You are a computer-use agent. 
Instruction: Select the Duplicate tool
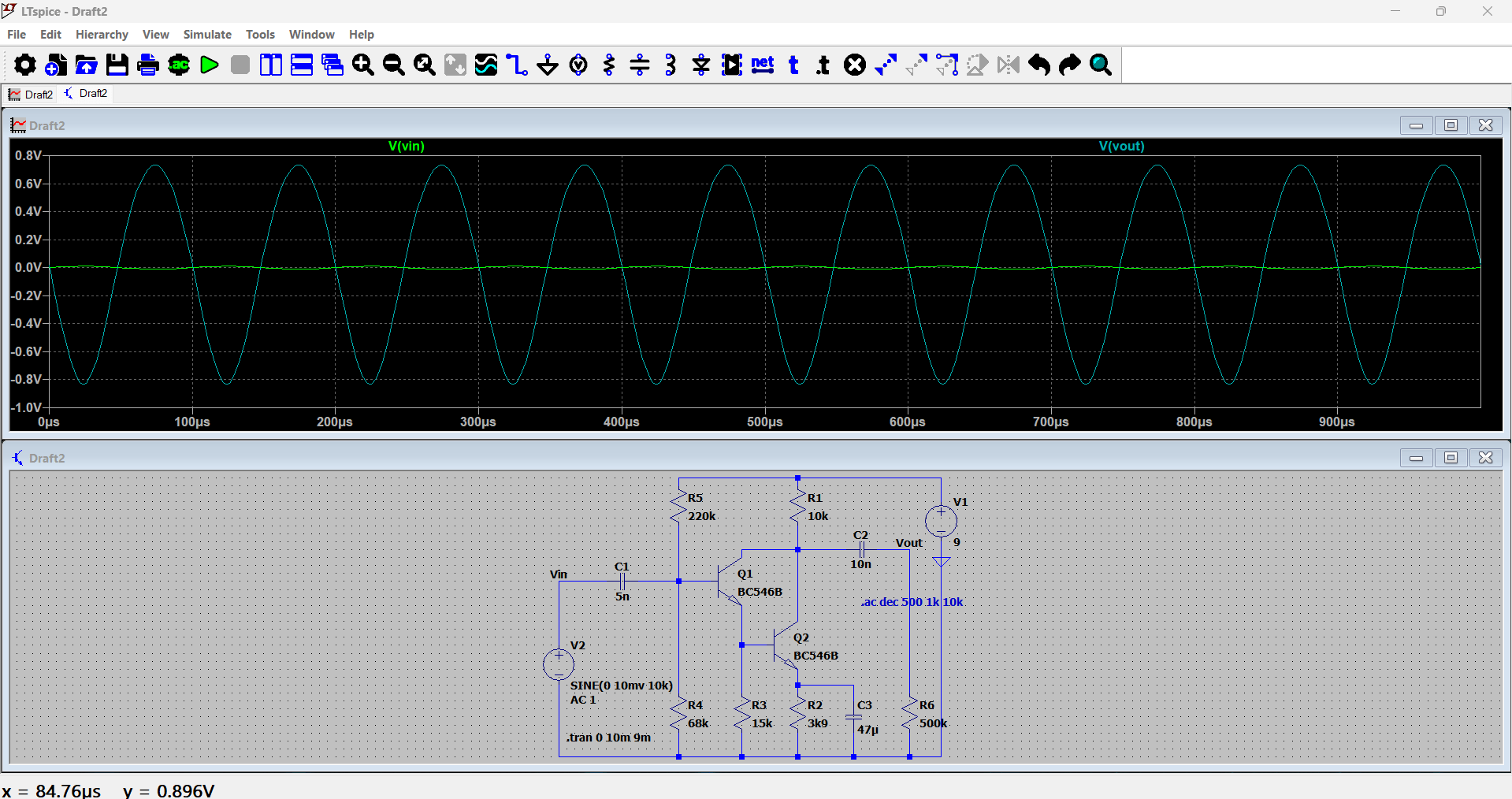click(x=886, y=65)
